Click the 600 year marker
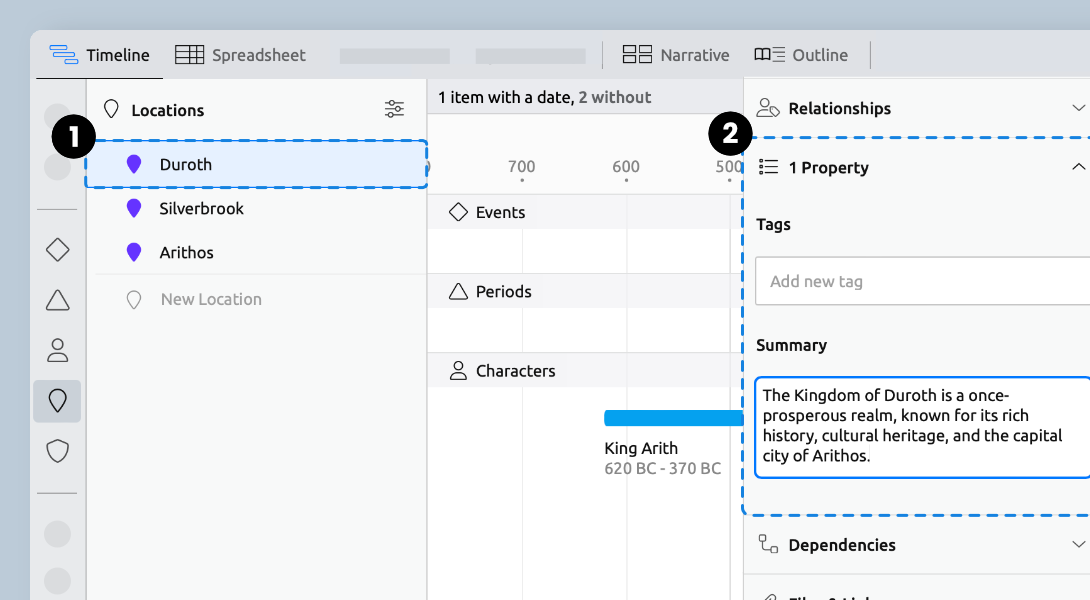 tap(626, 167)
